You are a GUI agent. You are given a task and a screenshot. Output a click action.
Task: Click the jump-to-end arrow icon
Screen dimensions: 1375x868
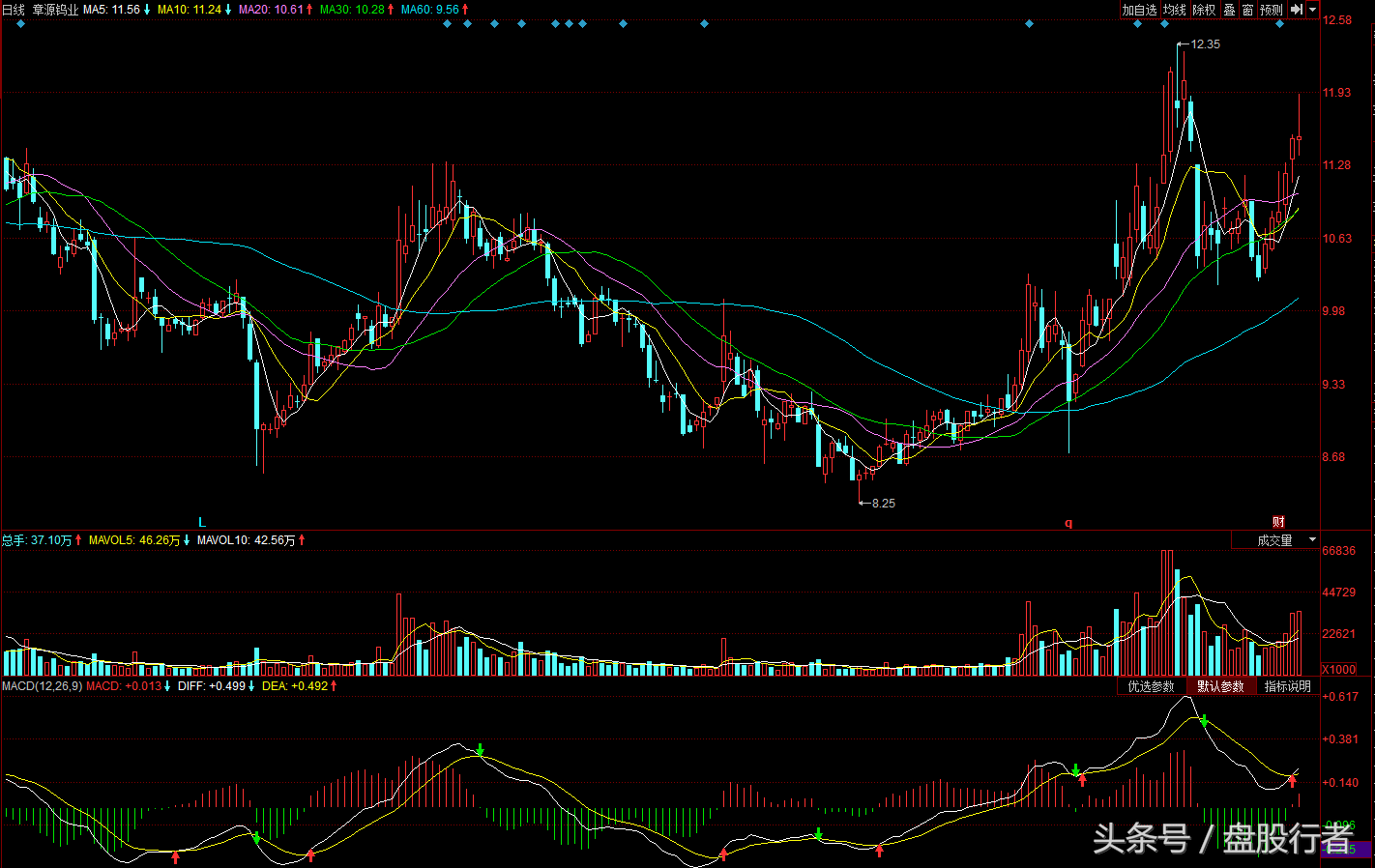coord(1298,10)
